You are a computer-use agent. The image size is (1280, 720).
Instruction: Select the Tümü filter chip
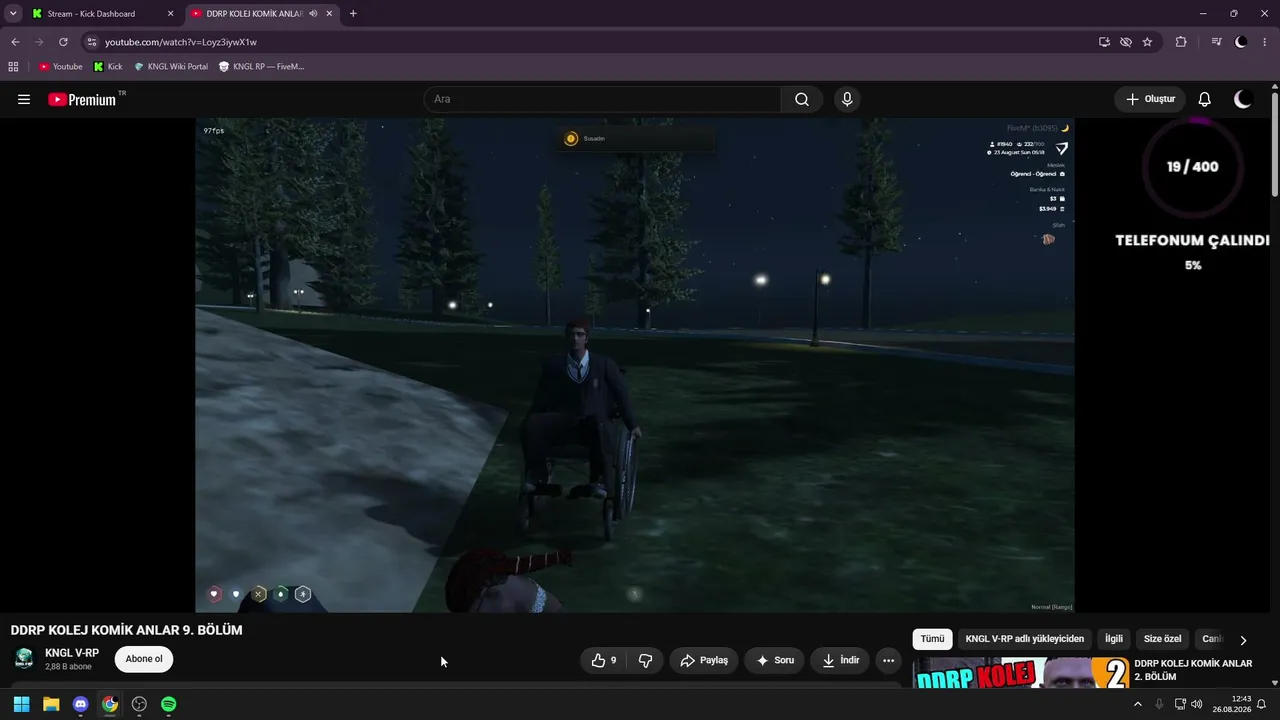[x=932, y=639]
